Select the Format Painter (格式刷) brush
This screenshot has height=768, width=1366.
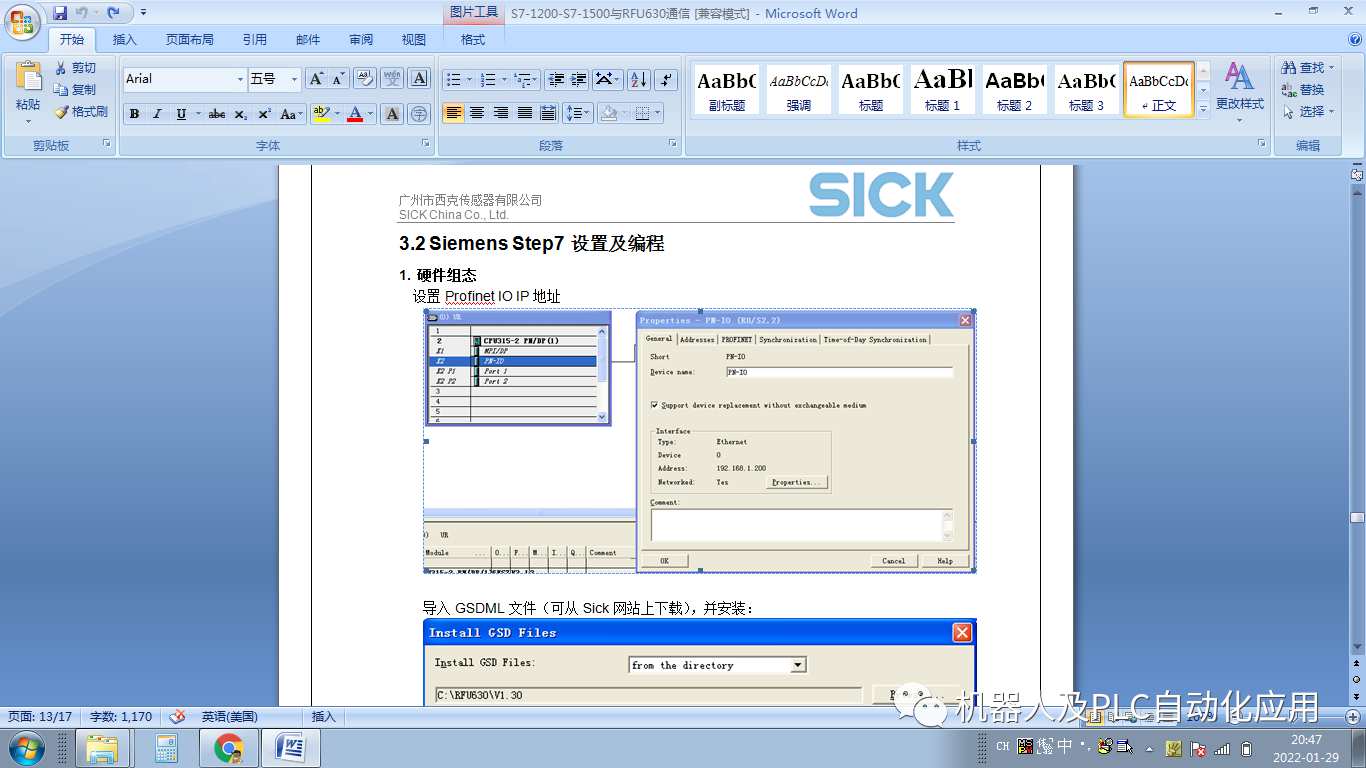tap(81, 112)
